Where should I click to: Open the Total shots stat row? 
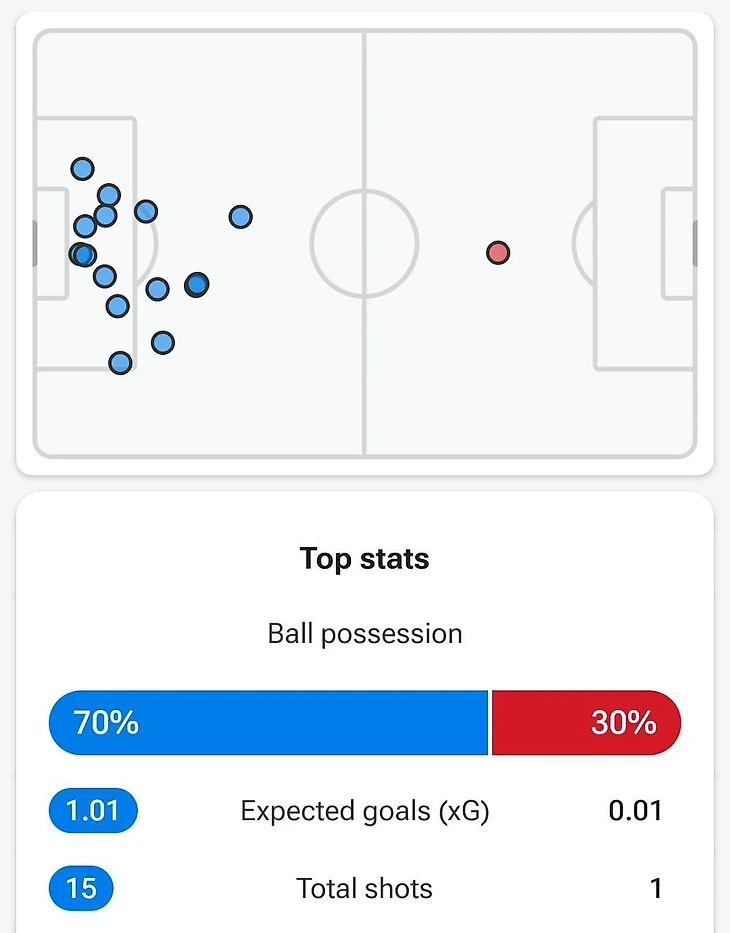pos(365,888)
